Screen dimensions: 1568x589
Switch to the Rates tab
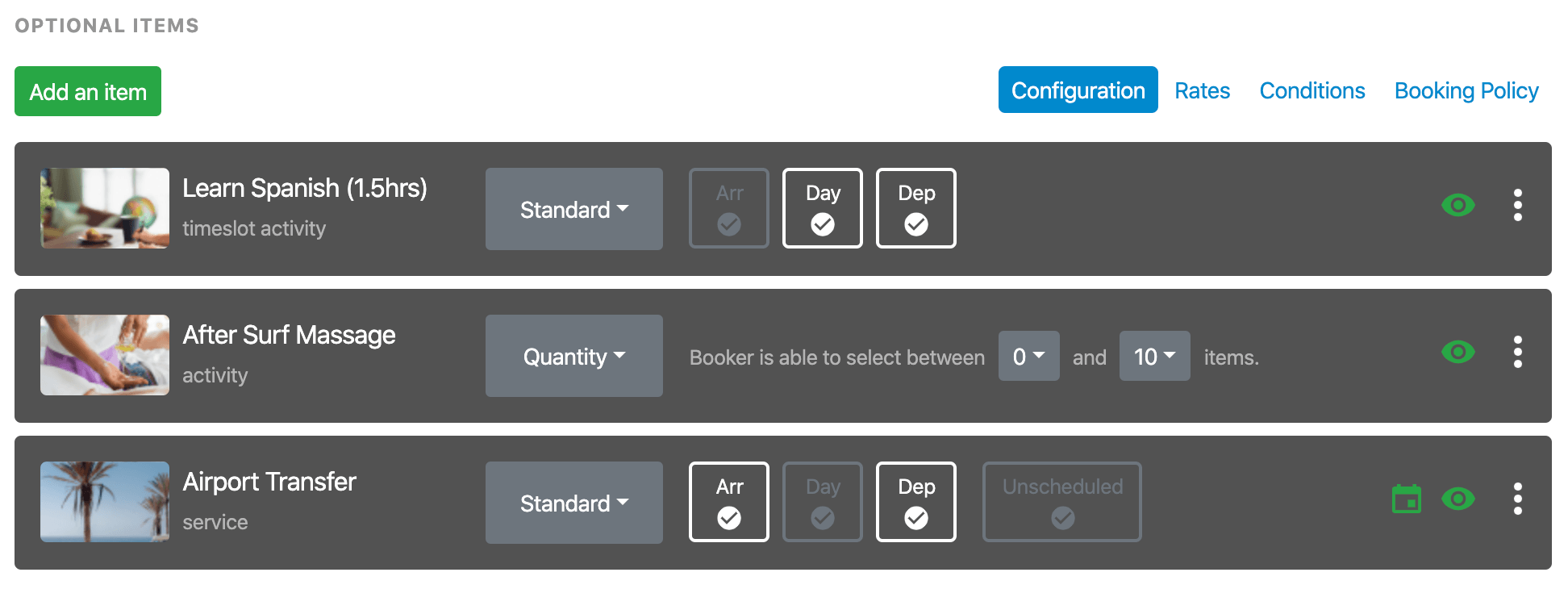pos(1202,90)
